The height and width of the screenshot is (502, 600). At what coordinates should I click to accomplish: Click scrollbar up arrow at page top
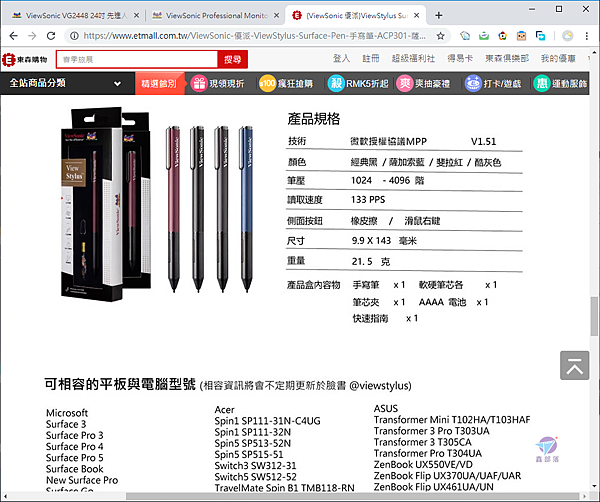click(x=594, y=53)
